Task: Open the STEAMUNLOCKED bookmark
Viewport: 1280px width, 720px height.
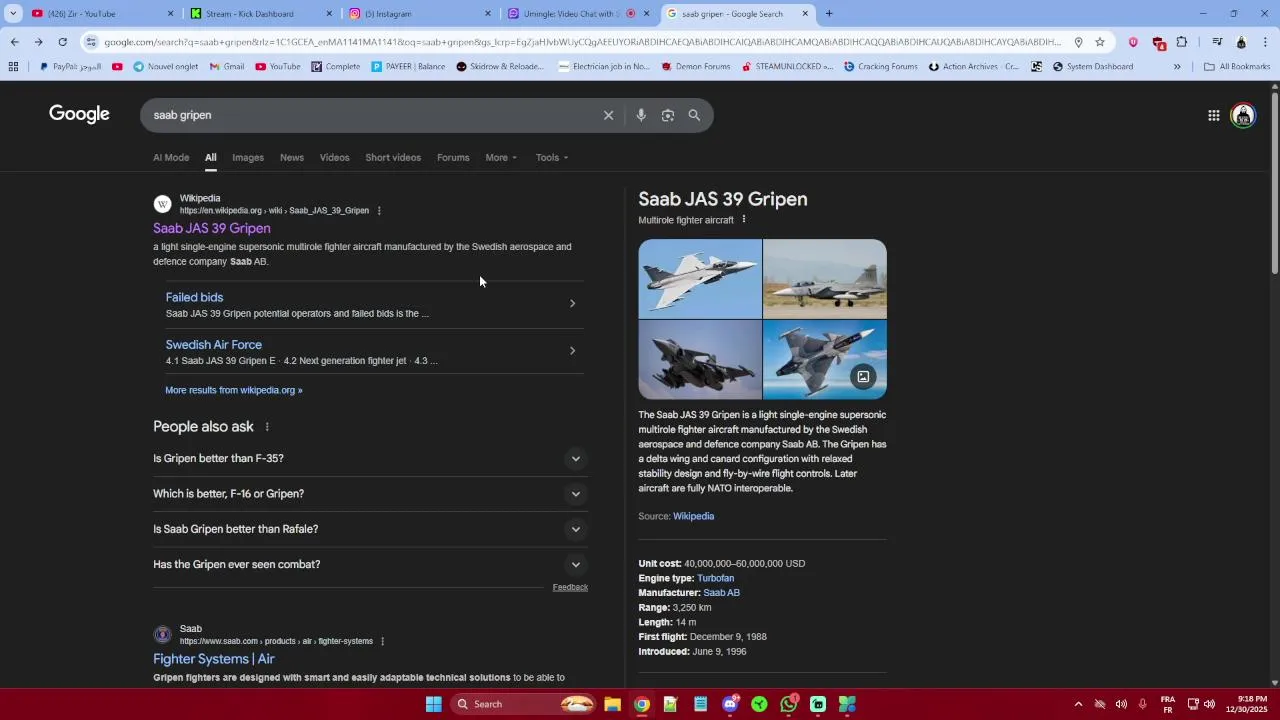Action: (x=787, y=67)
